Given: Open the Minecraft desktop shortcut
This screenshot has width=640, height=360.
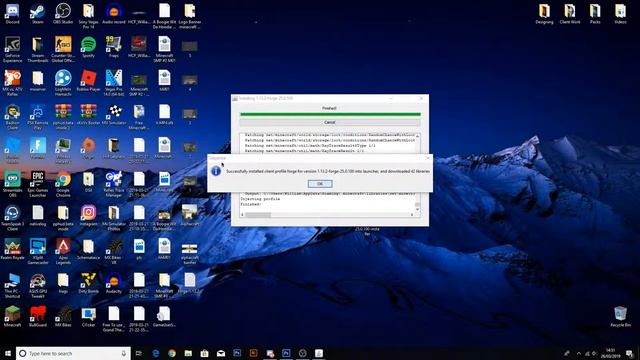Looking at the screenshot, I should click(12, 316).
